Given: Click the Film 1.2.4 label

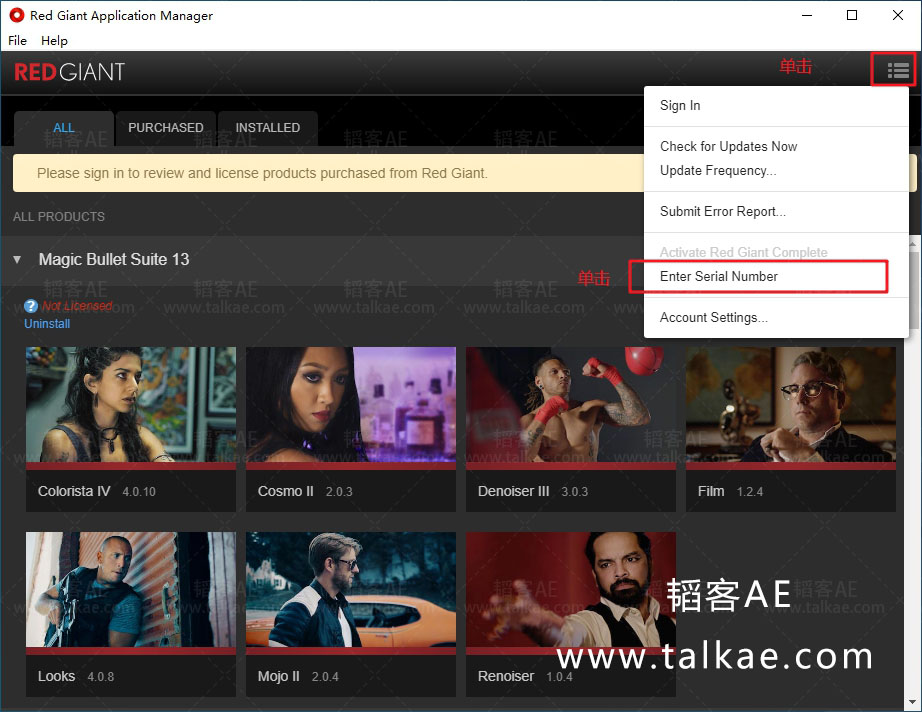Looking at the screenshot, I should pos(730,492).
